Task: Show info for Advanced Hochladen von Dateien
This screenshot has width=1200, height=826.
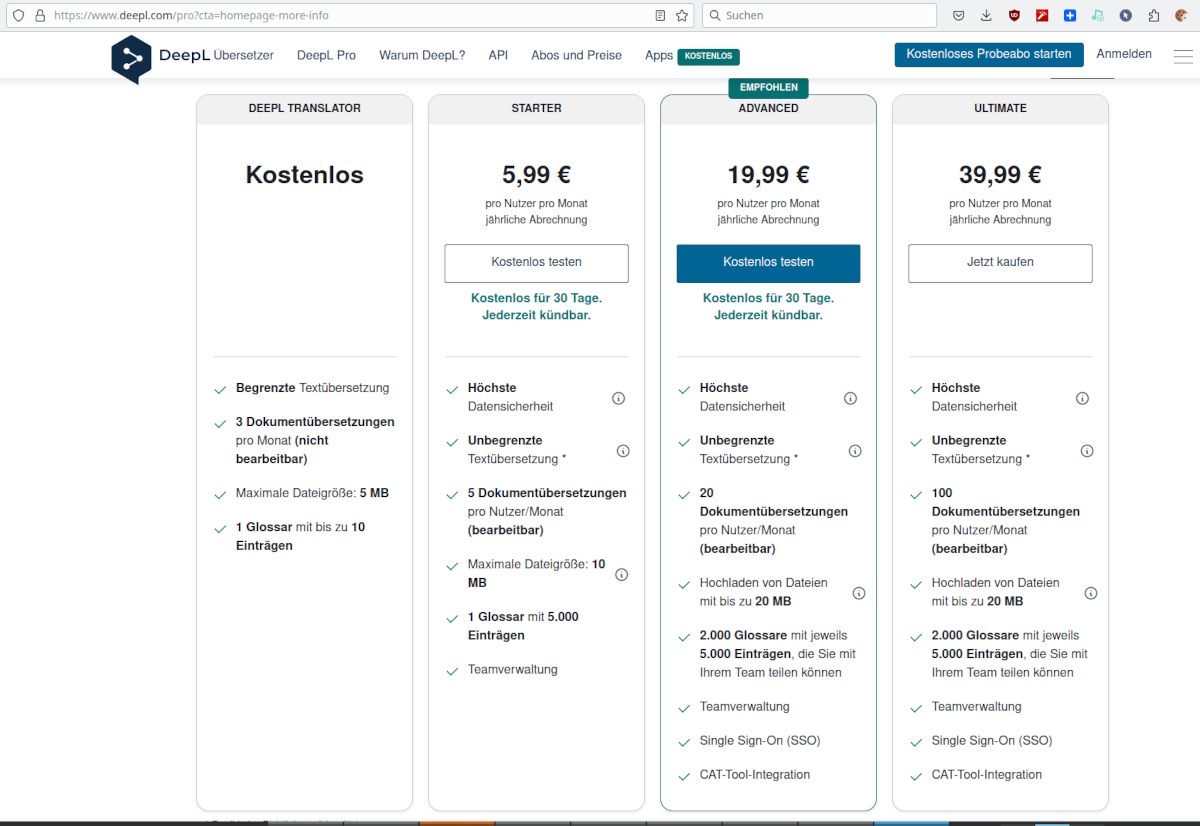Action: 859,593
